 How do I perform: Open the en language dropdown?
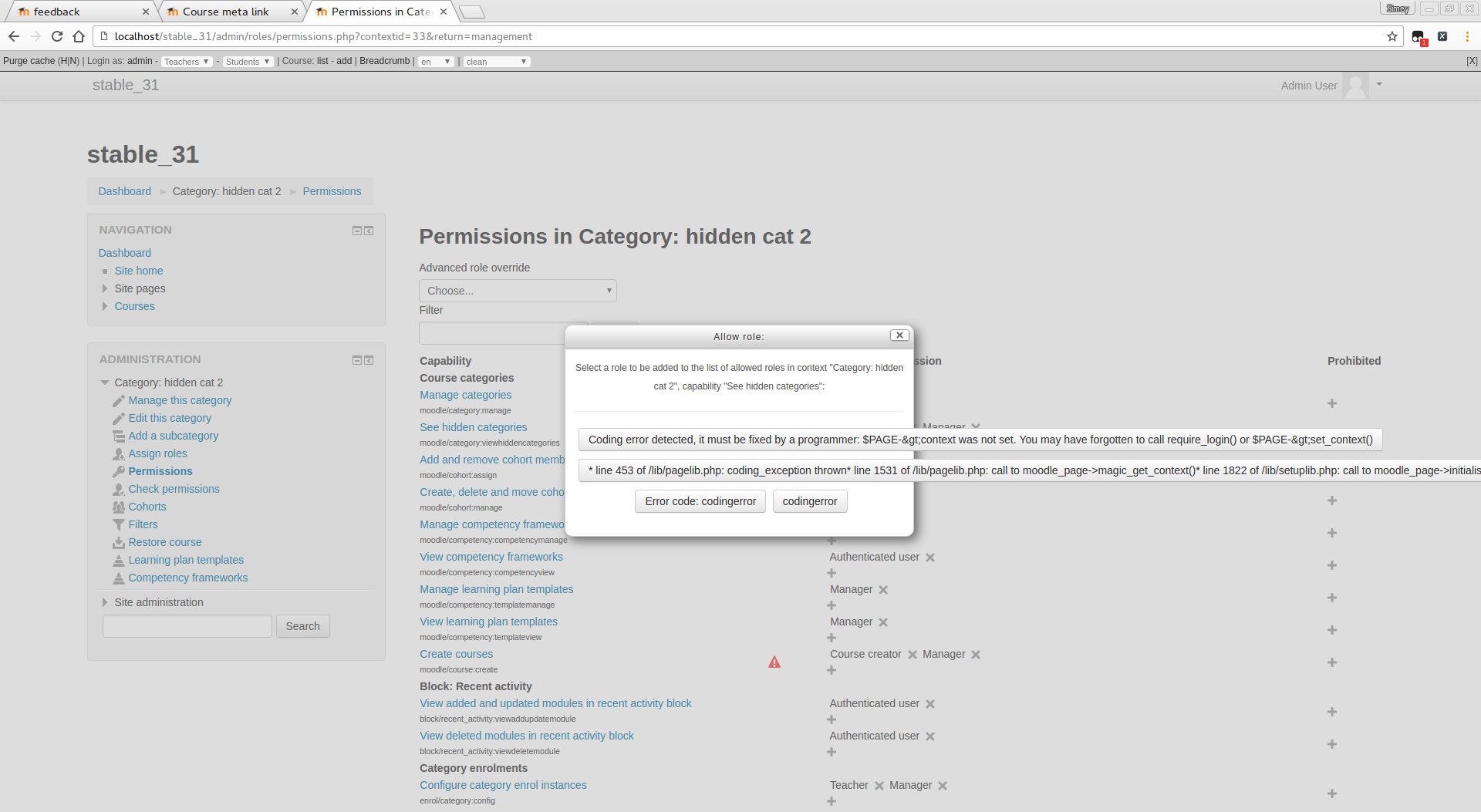[436, 62]
